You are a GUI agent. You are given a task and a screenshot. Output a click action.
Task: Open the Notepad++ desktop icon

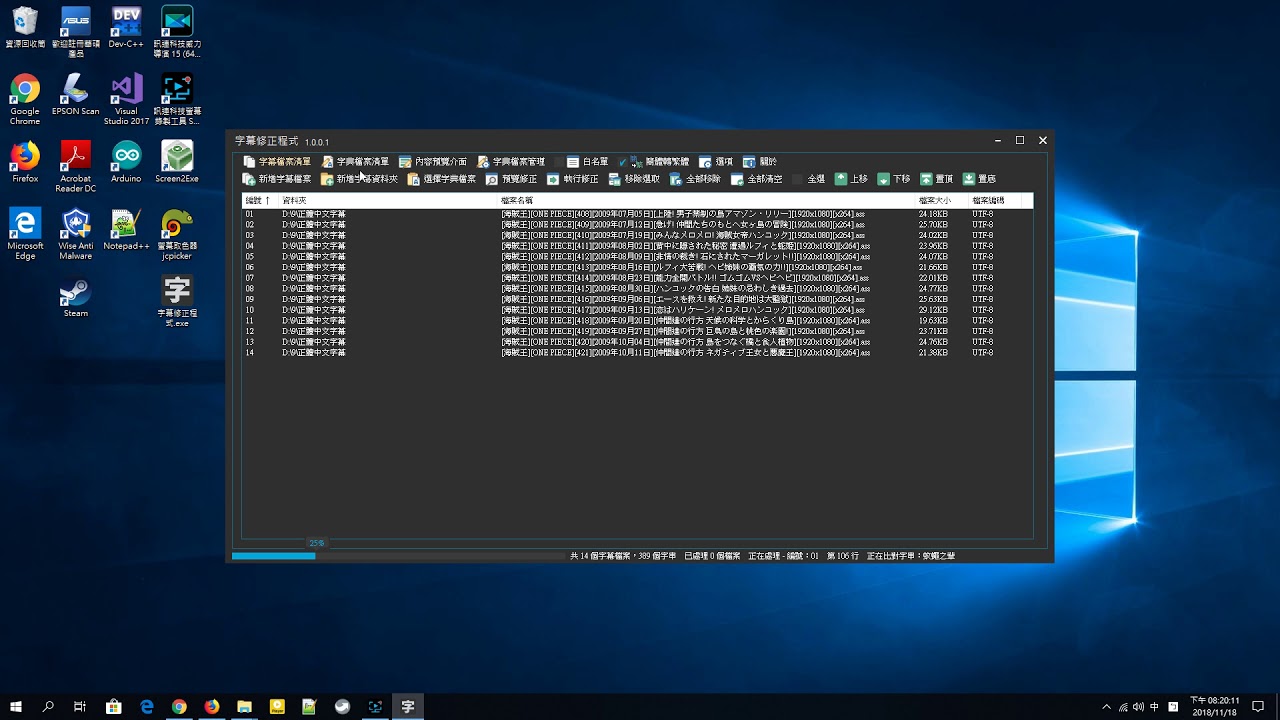127,230
